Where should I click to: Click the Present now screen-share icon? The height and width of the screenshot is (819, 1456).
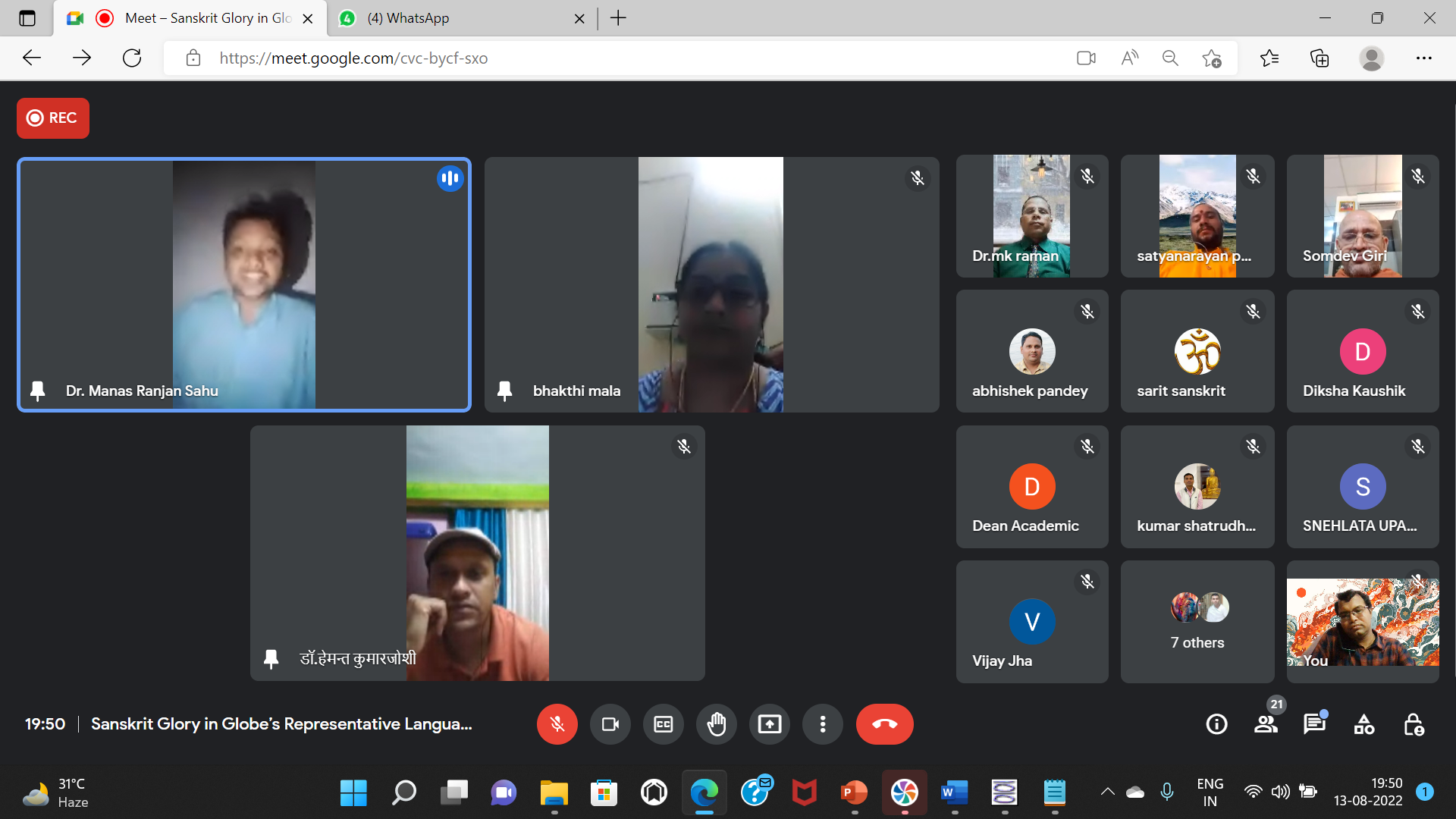click(769, 724)
